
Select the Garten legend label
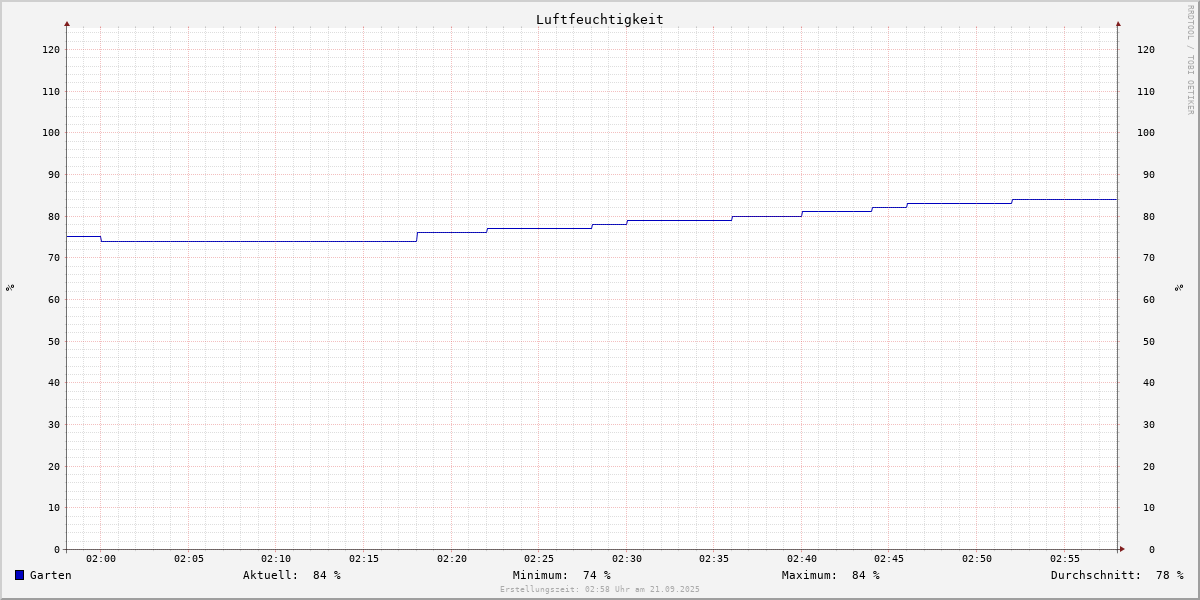point(51,575)
